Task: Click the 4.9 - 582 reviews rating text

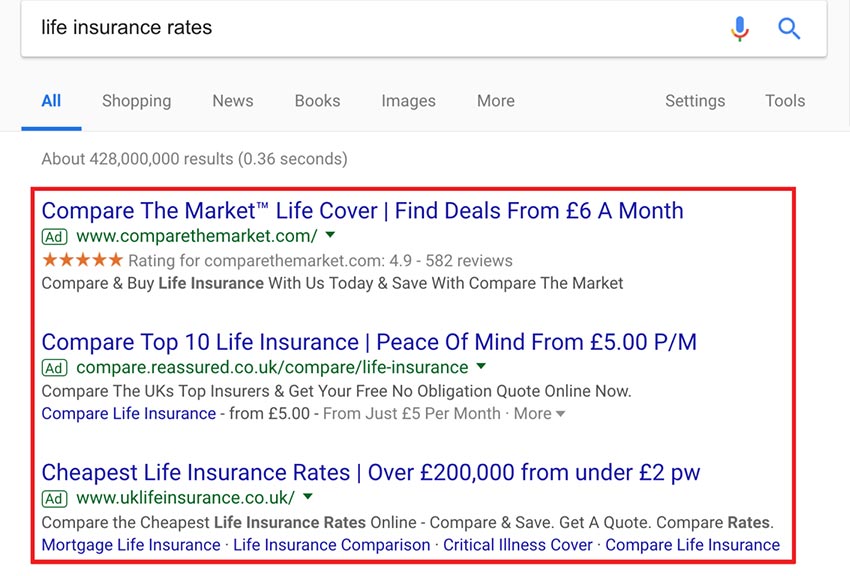Action: (450, 261)
